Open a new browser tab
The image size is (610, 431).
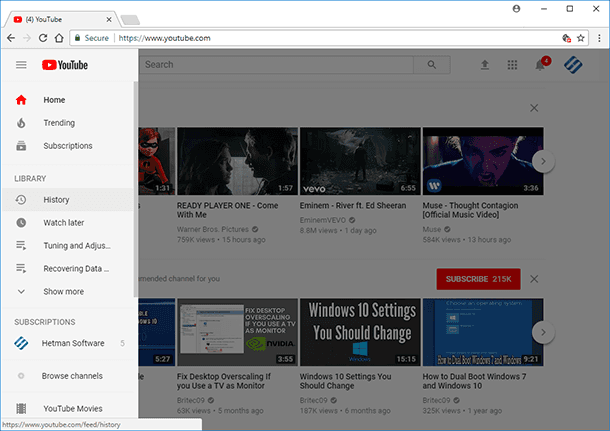coord(130,19)
